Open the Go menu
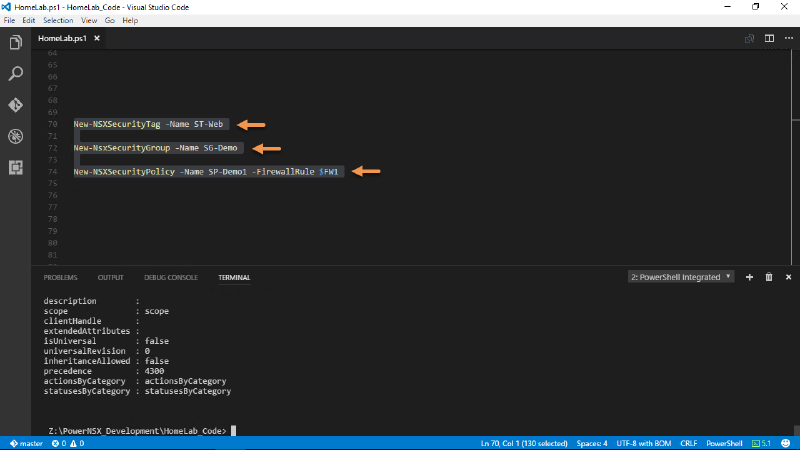Screen dimensions: 800x450 tap(109, 20)
